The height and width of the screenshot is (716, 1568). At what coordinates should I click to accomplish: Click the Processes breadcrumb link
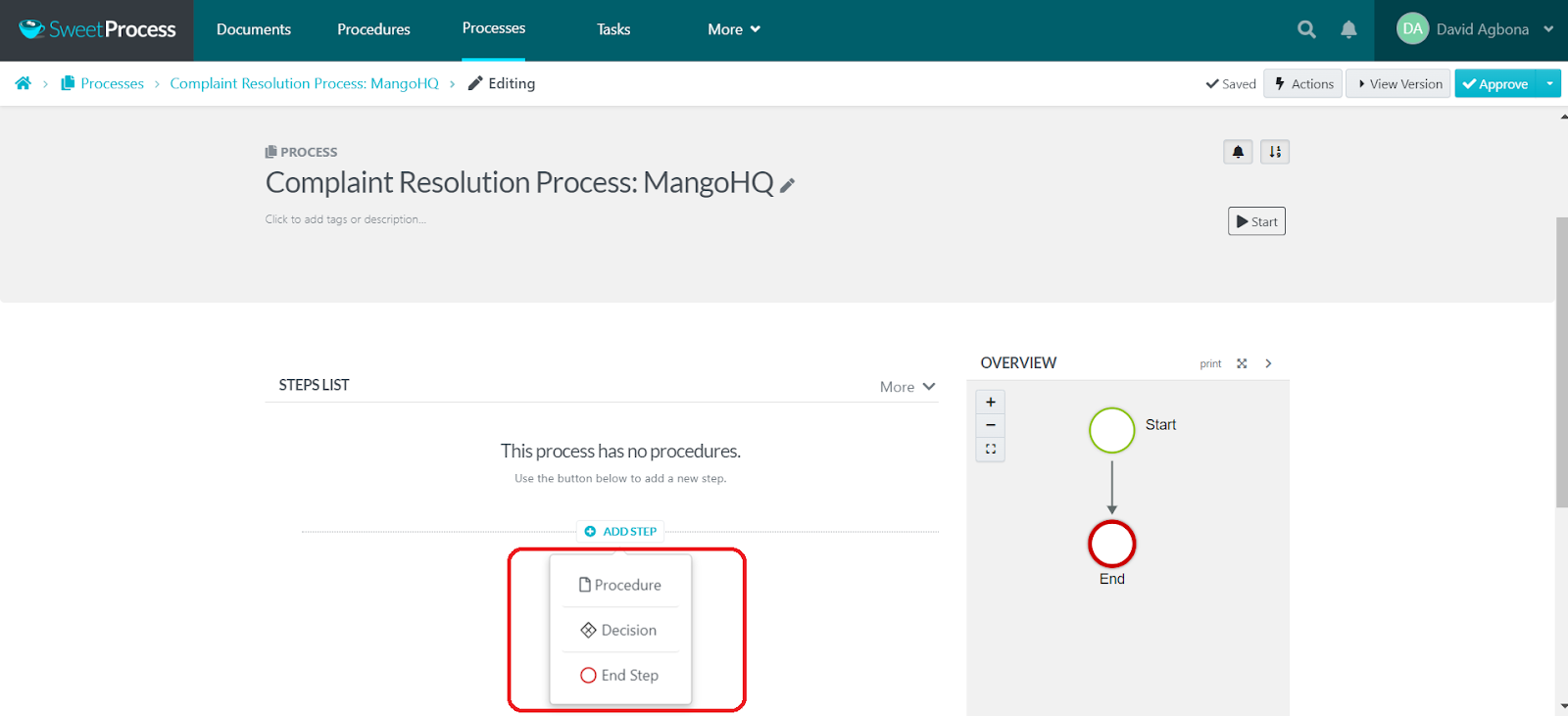(103, 83)
